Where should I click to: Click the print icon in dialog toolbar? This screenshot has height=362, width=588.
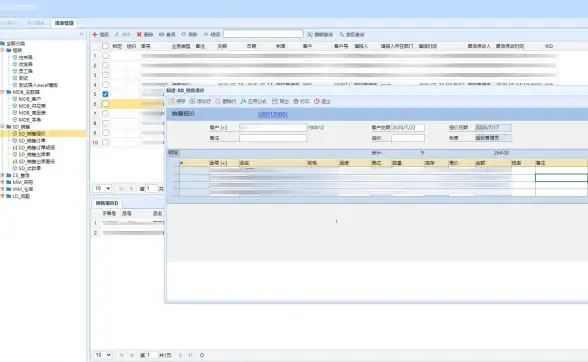296,101
